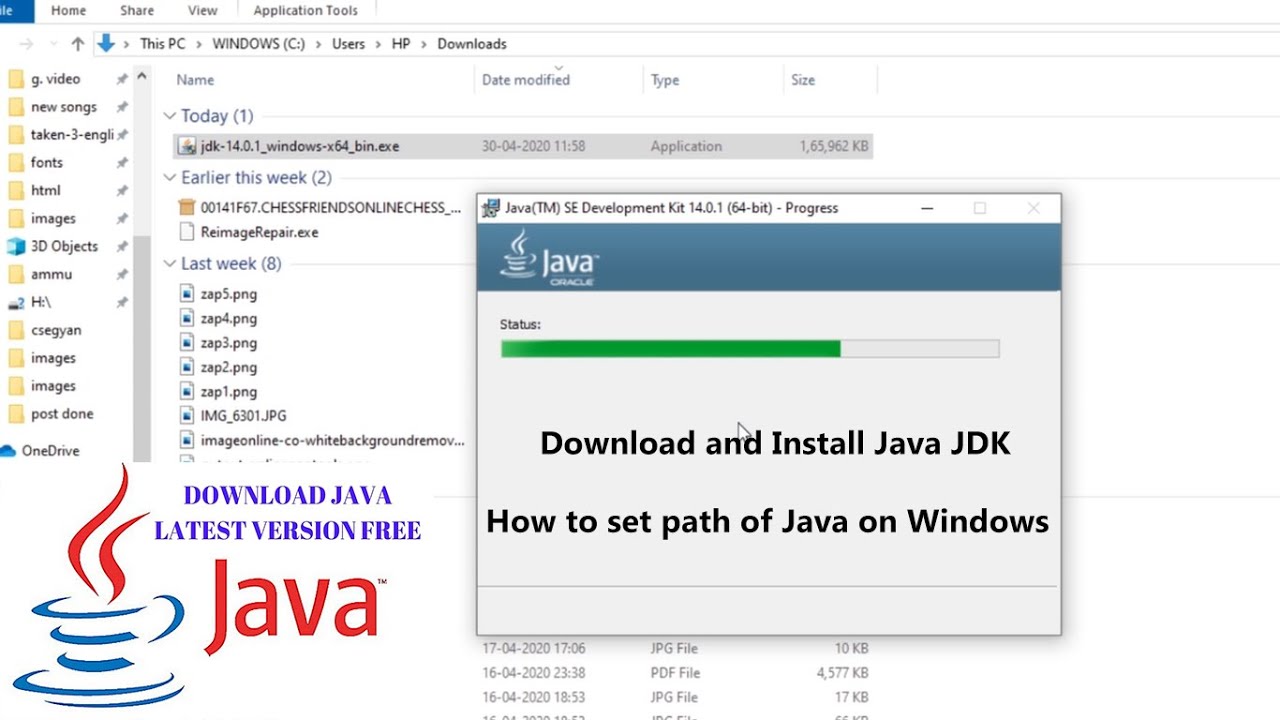Image resolution: width=1280 pixels, height=720 pixels.
Task: Select the zap3.png file name
Action: [228, 343]
